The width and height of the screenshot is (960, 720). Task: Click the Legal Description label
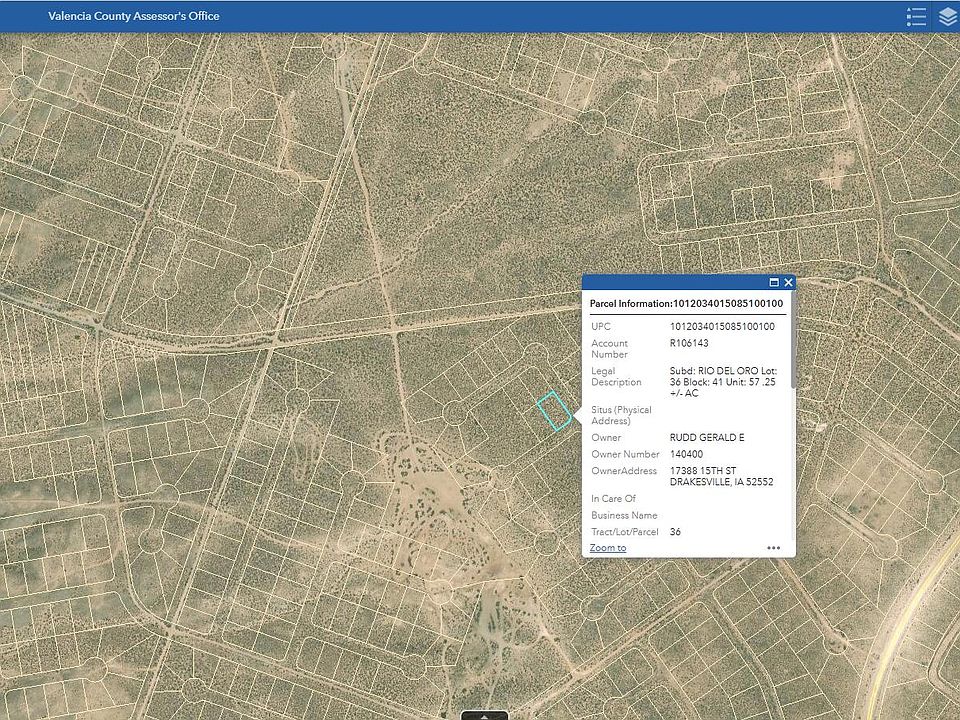(x=616, y=377)
